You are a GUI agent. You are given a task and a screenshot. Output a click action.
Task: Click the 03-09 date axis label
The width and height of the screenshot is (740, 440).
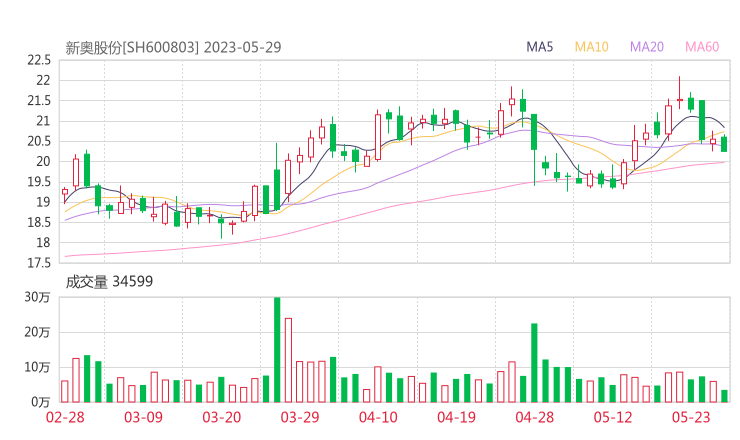[143, 417]
